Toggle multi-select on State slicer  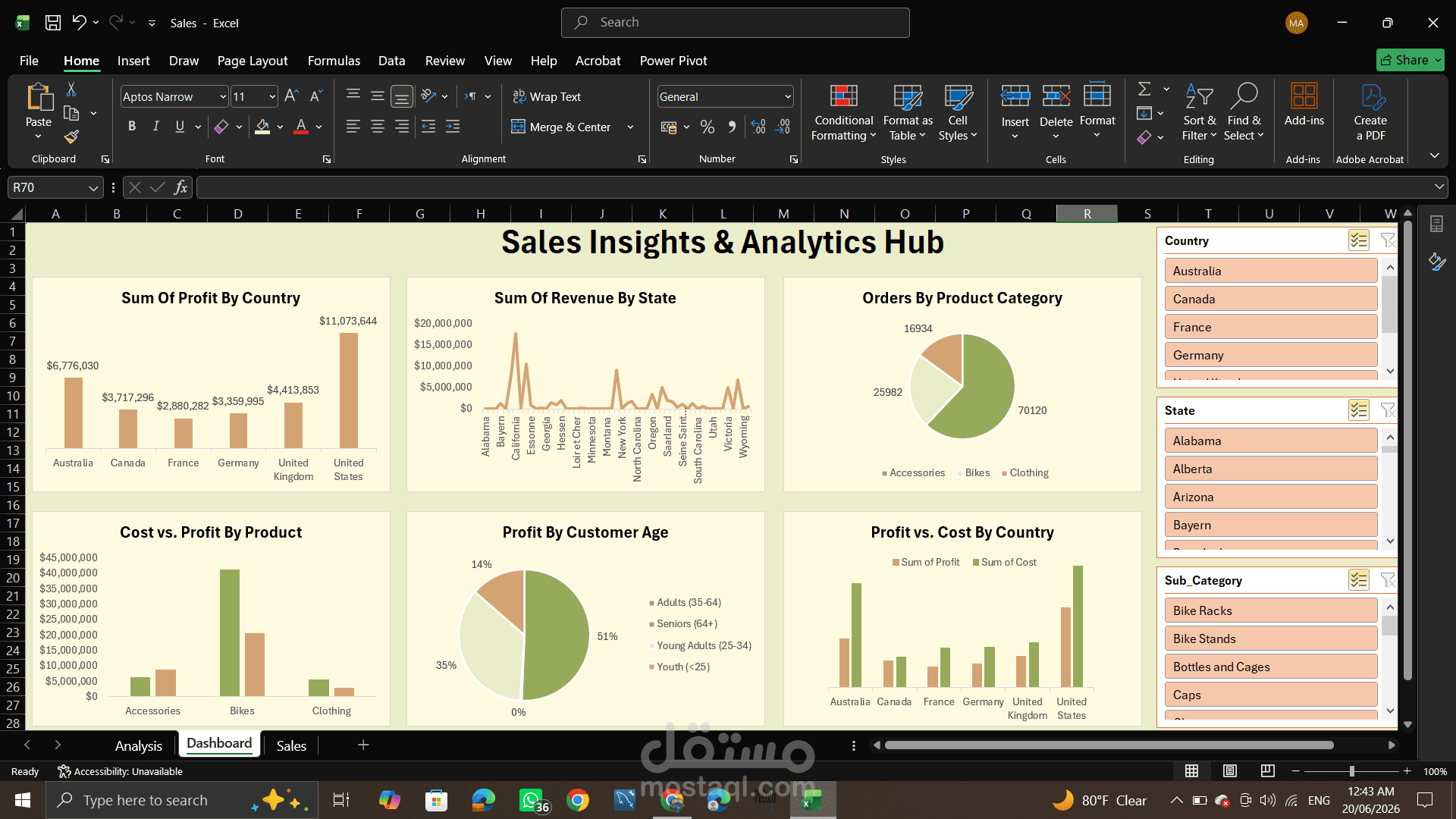click(x=1358, y=410)
